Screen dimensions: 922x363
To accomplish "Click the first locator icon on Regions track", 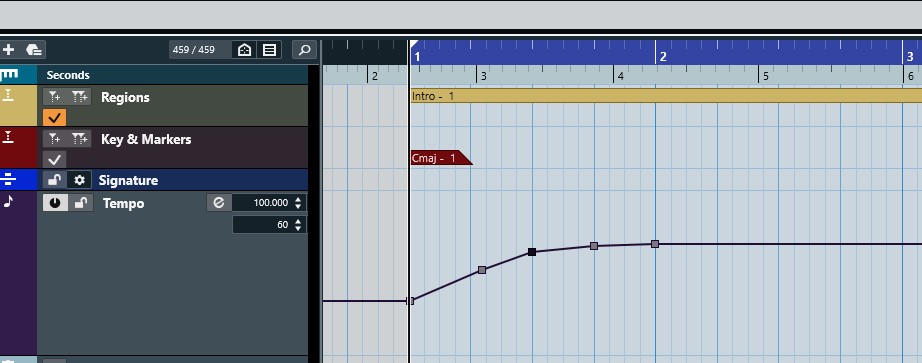I will coord(54,97).
